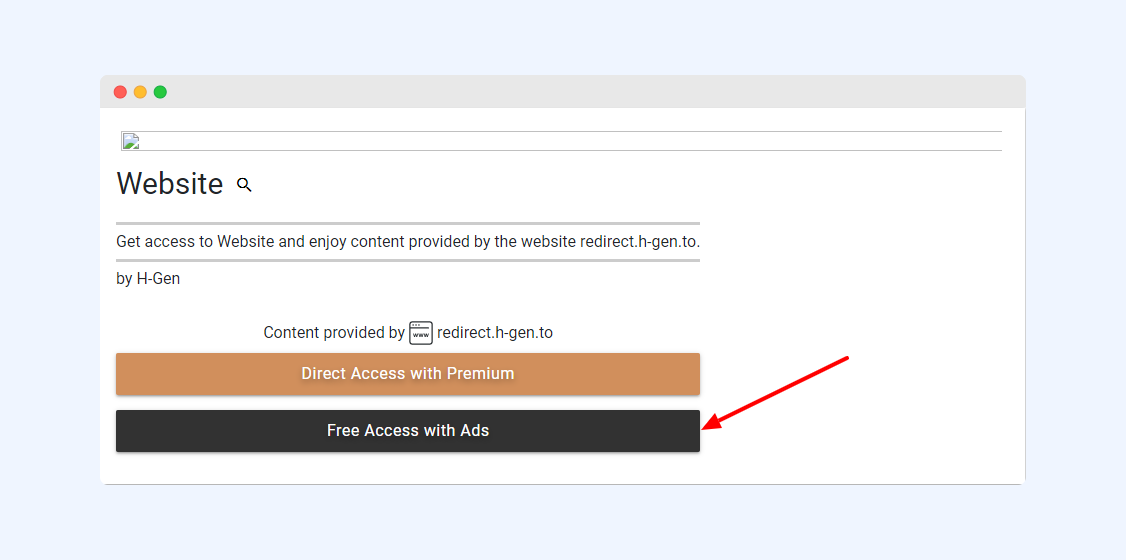This screenshot has width=1126, height=560.
Task: Click the light blue backdrop outside window
Action: pos(563,36)
